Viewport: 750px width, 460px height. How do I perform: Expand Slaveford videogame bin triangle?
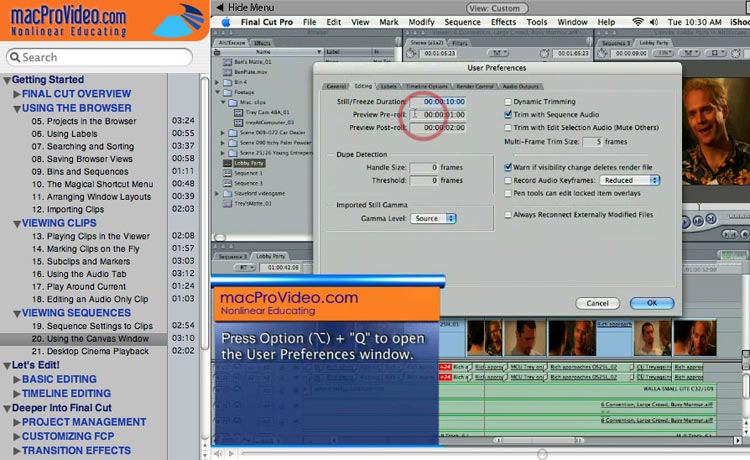(x=217, y=194)
